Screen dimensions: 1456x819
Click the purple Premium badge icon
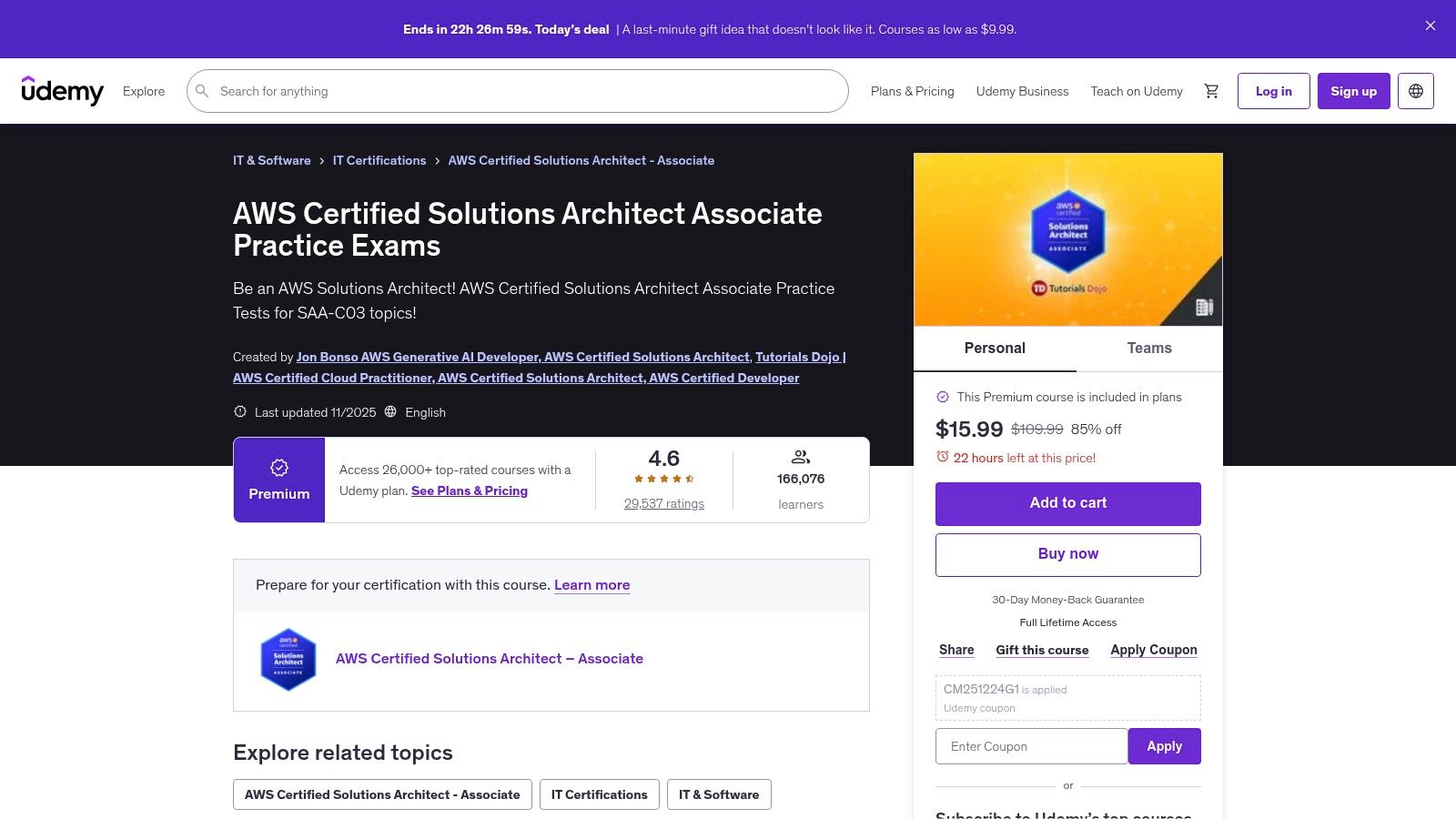pyautogui.click(x=278, y=467)
